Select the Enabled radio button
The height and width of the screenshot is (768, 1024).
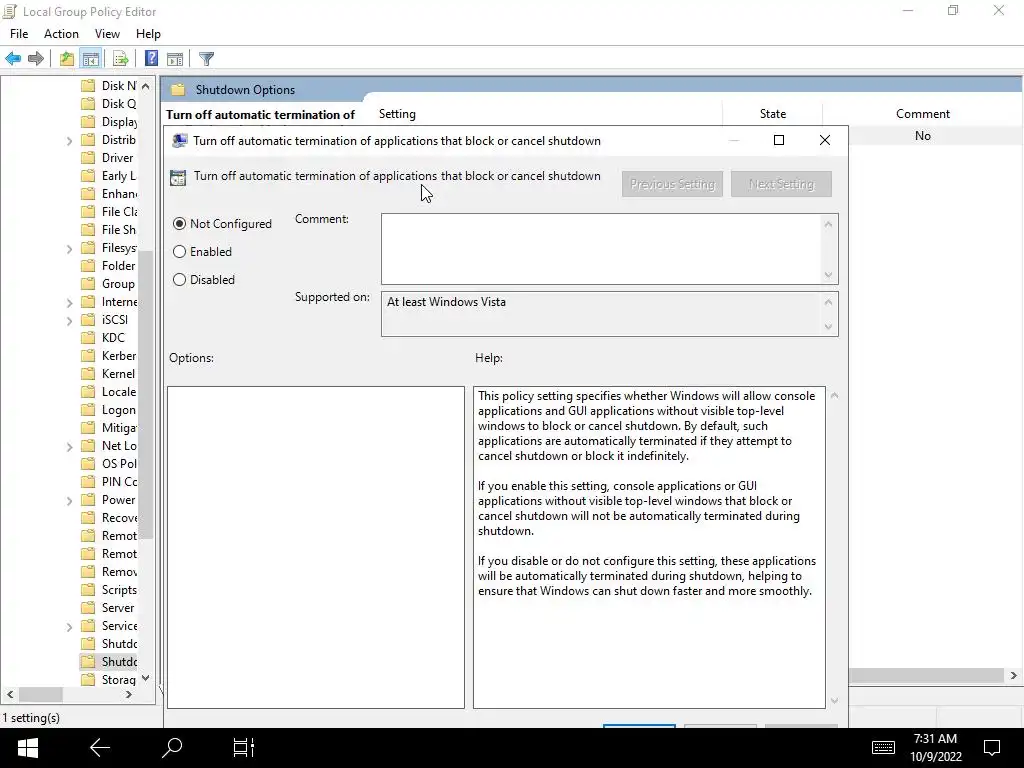[180, 252]
